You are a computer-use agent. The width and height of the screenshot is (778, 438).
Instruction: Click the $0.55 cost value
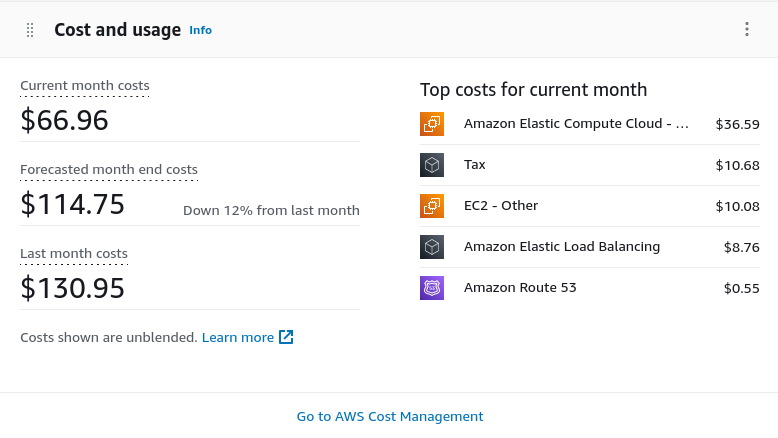point(741,288)
